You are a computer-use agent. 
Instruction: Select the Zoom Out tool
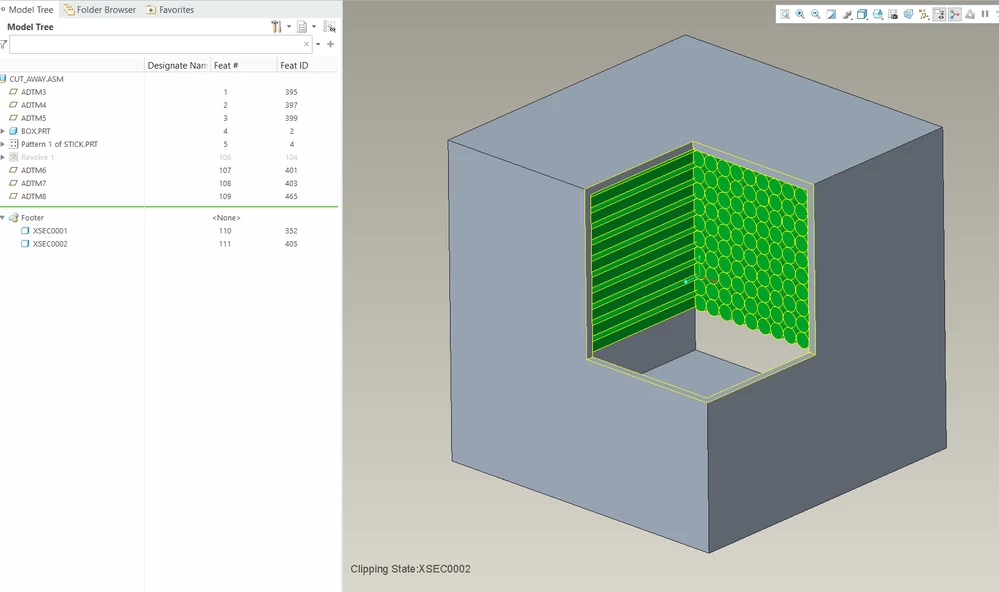[x=816, y=14]
